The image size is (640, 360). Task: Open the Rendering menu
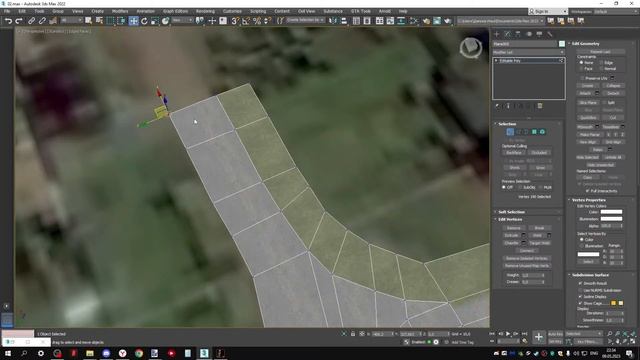tap(205, 11)
